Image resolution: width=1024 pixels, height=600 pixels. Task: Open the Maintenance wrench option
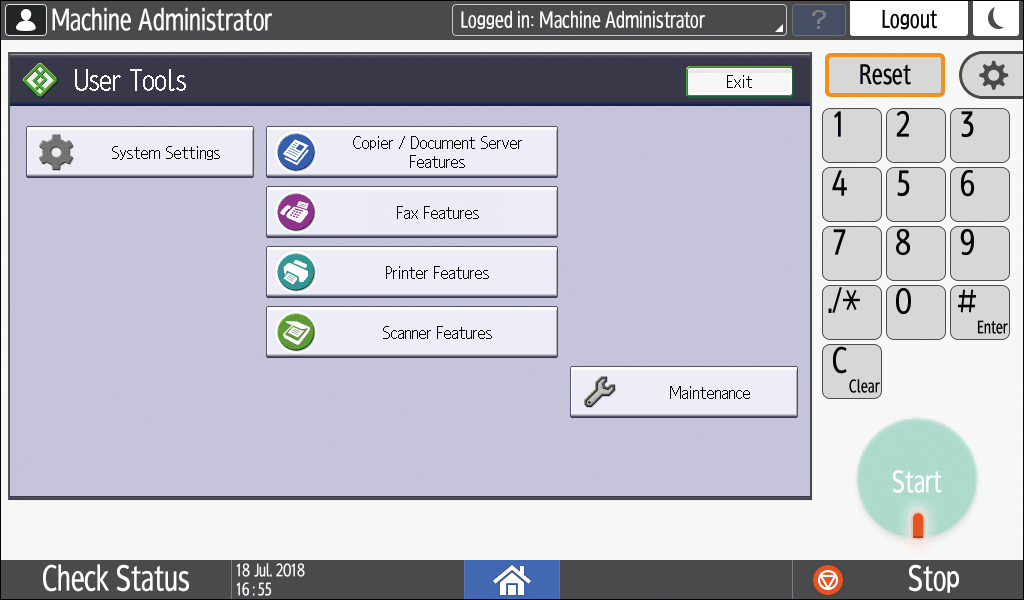pos(683,392)
